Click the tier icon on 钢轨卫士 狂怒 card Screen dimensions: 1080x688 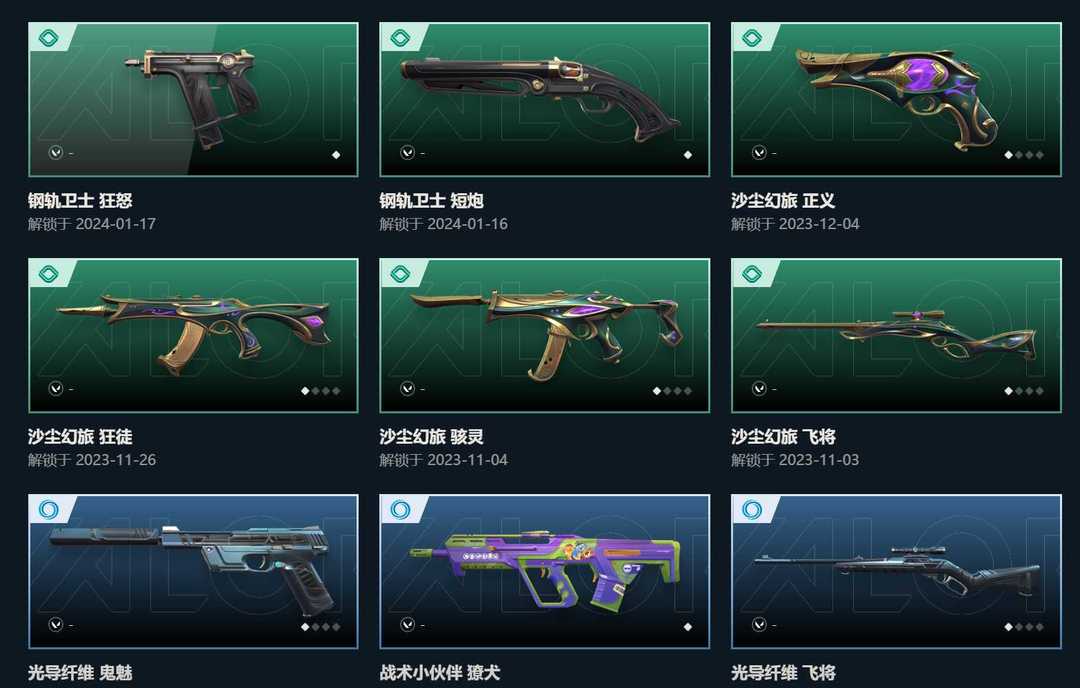coord(48,37)
